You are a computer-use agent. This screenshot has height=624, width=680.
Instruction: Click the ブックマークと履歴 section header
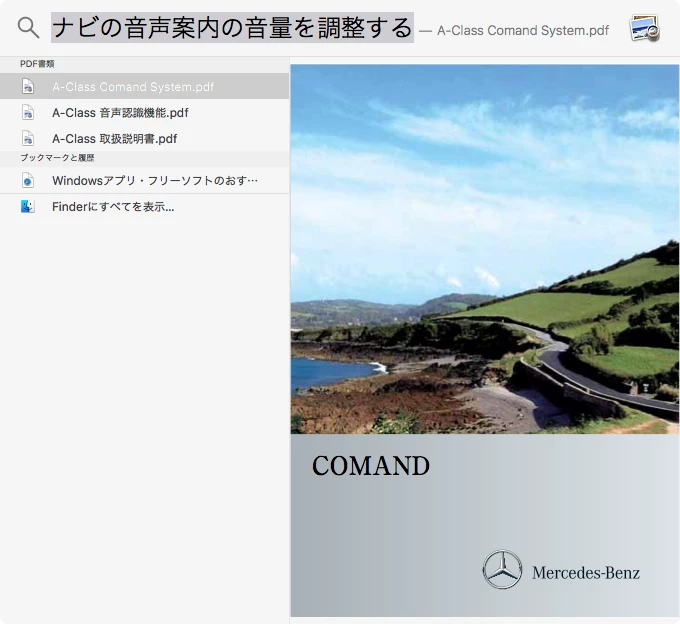[x=144, y=158]
